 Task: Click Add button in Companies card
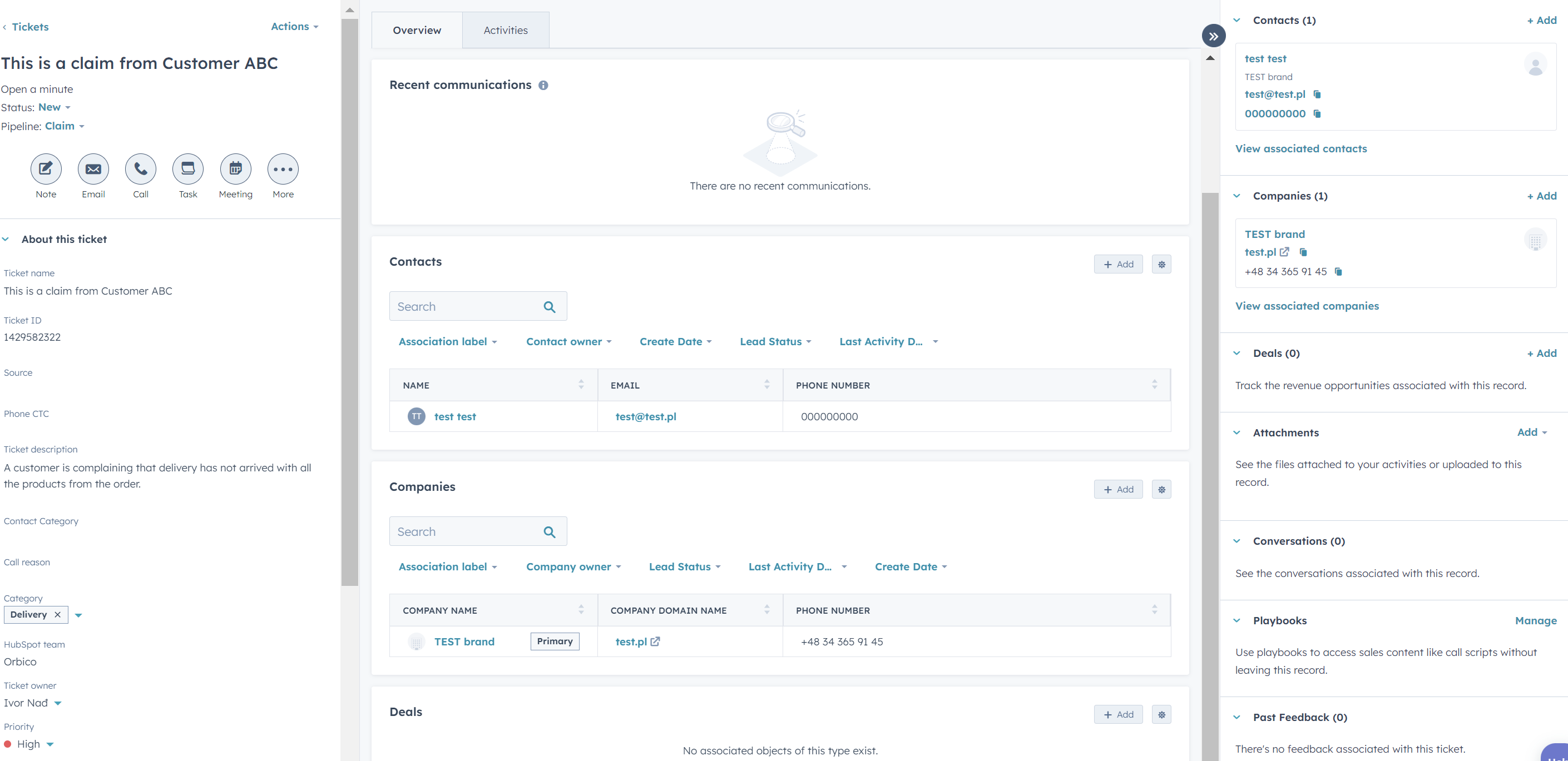[1117, 489]
